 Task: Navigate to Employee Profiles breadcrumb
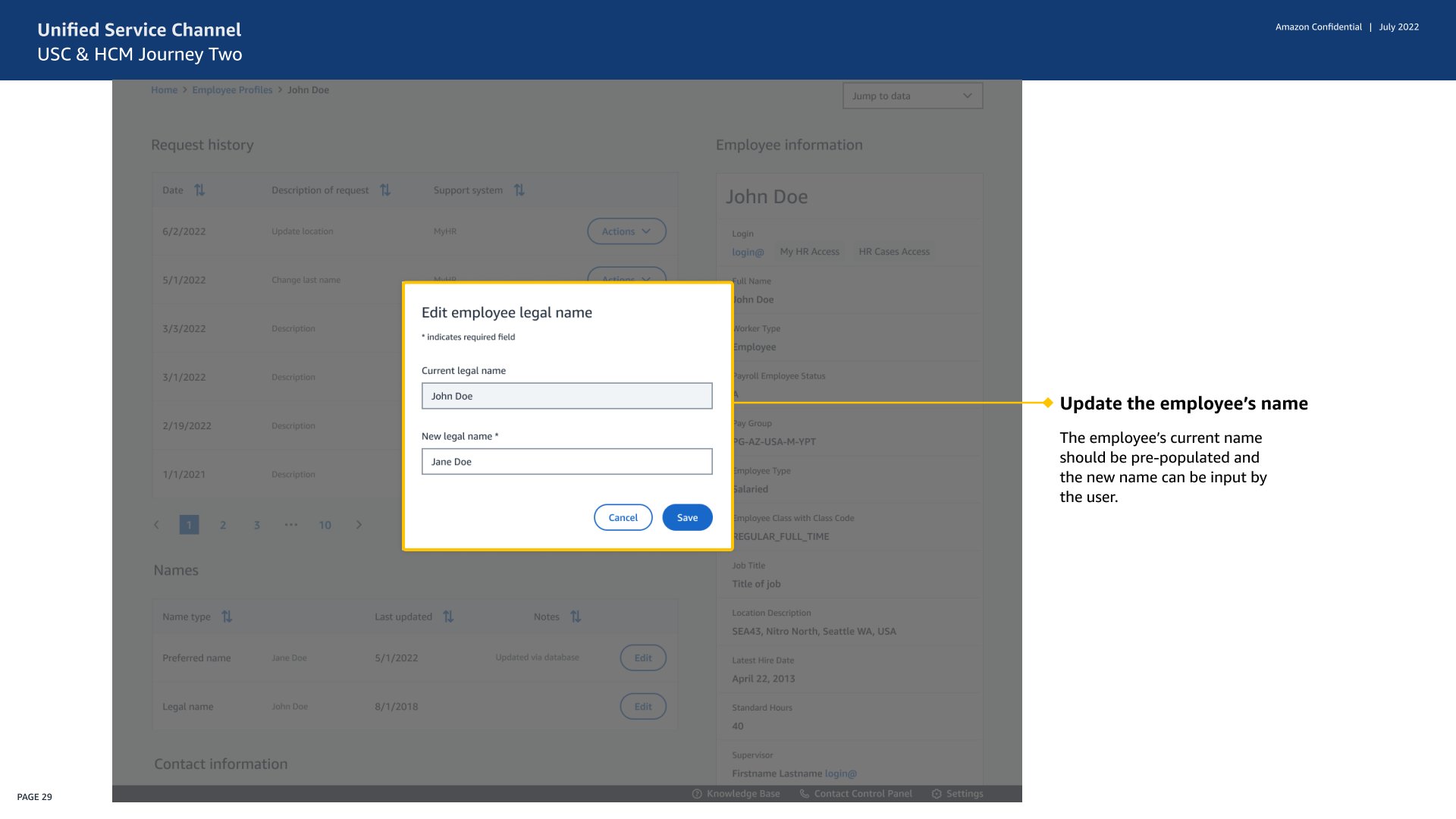232,89
